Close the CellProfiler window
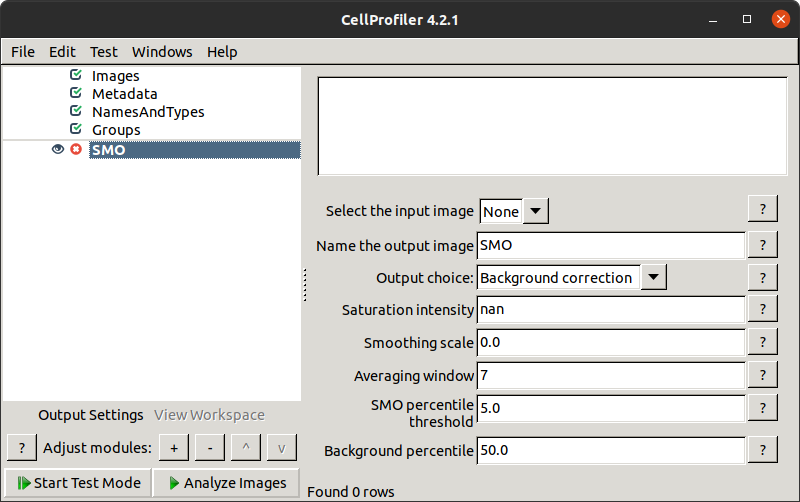 point(781,19)
